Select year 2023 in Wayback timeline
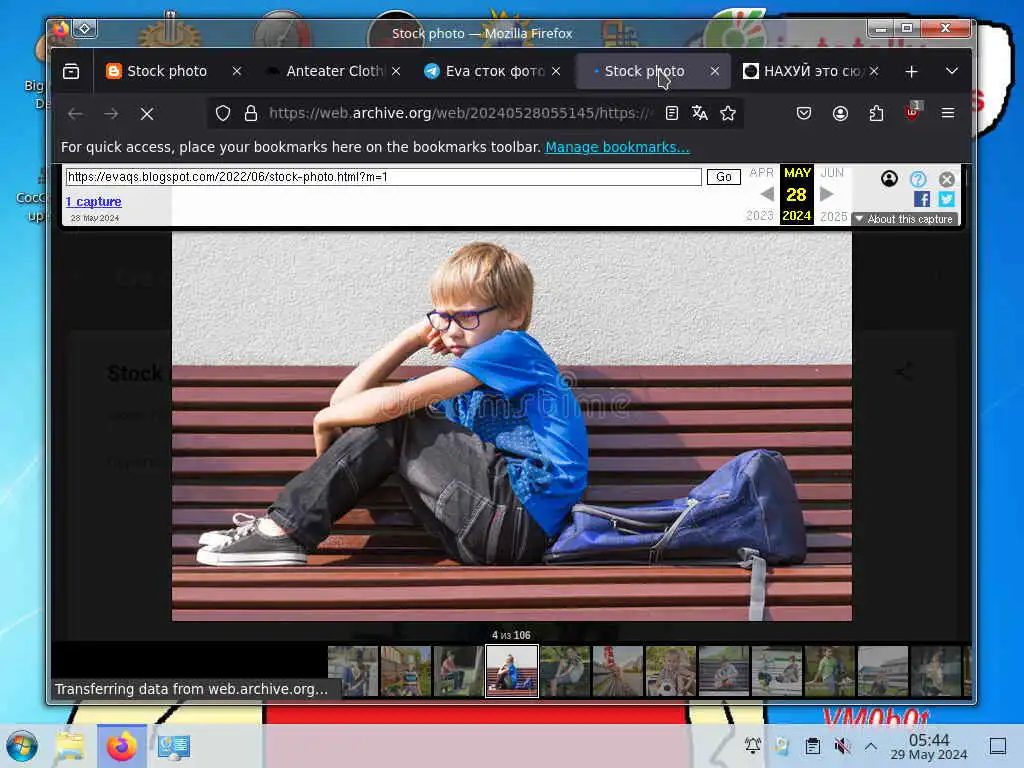Image resolution: width=1024 pixels, height=768 pixels. point(760,216)
